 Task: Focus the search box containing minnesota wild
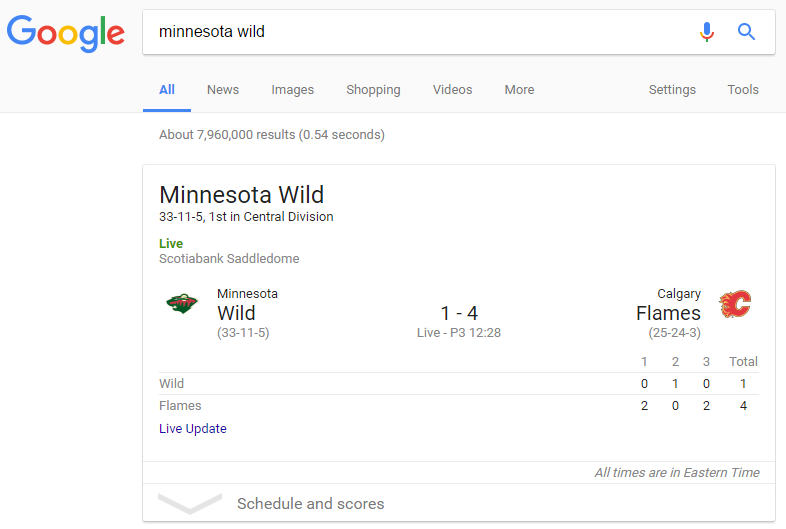(420, 32)
